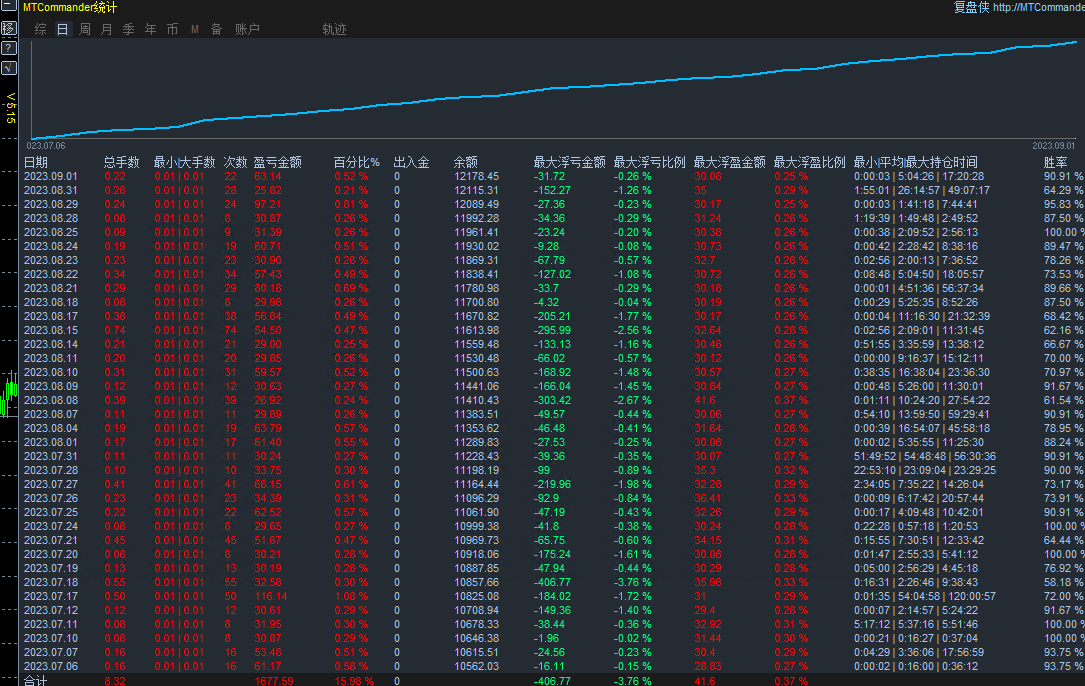Click the MTCommander统计 title
Image resolution: width=1085 pixels, height=686 pixels.
coord(70,8)
